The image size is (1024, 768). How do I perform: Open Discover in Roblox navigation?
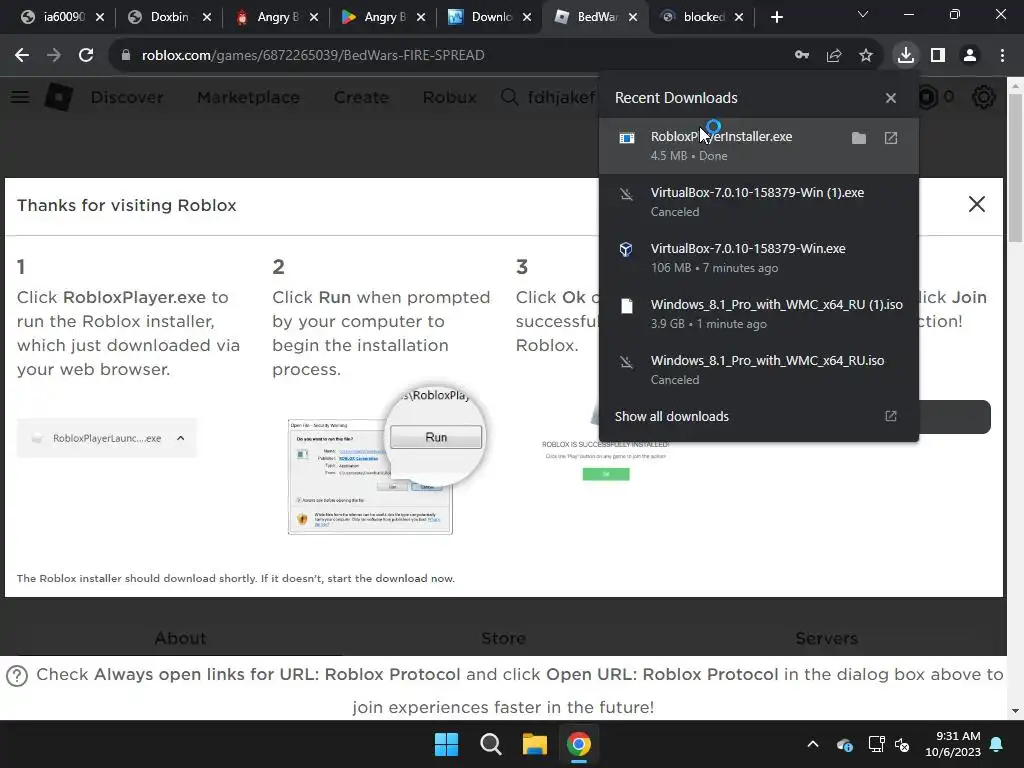(127, 97)
